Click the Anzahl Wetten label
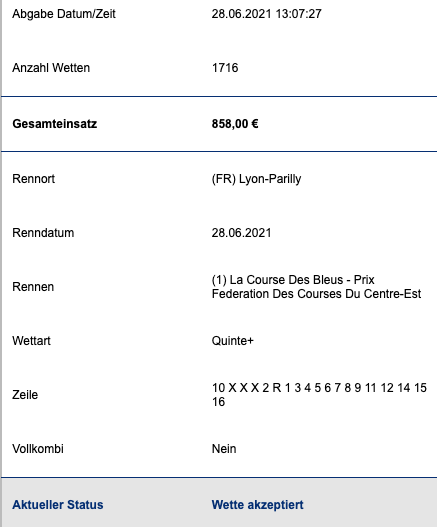The image size is (437, 527). [51, 68]
